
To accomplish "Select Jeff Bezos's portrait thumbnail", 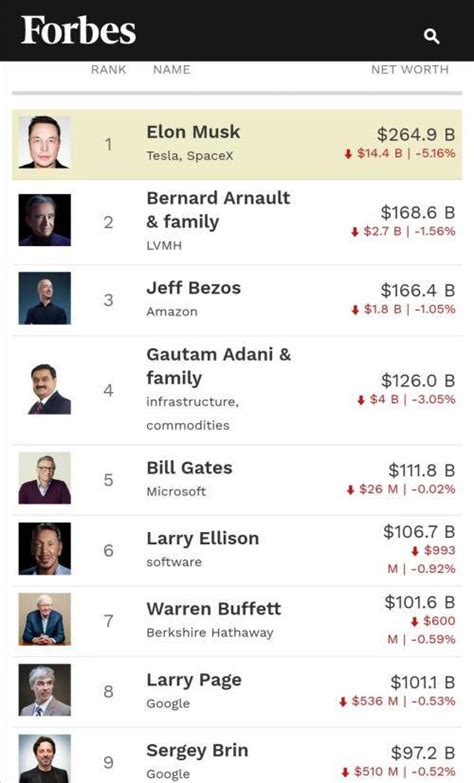I will point(44,298).
